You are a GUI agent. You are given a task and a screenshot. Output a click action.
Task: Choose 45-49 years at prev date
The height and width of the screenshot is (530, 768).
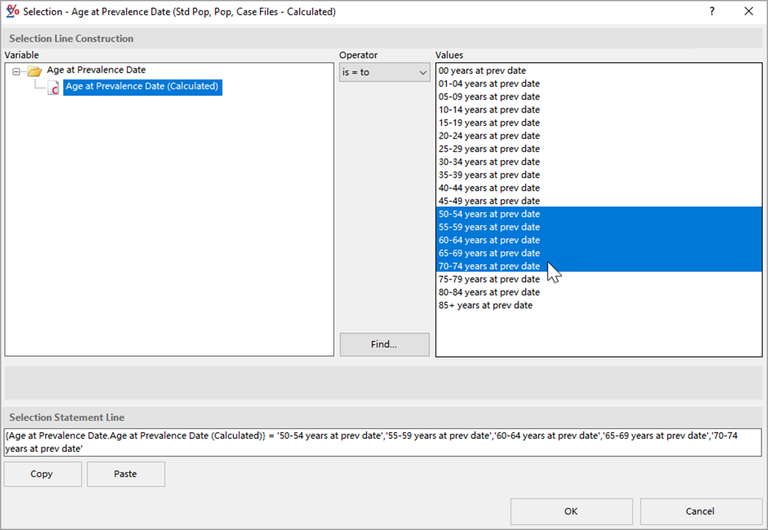pyautogui.click(x=489, y=201)
